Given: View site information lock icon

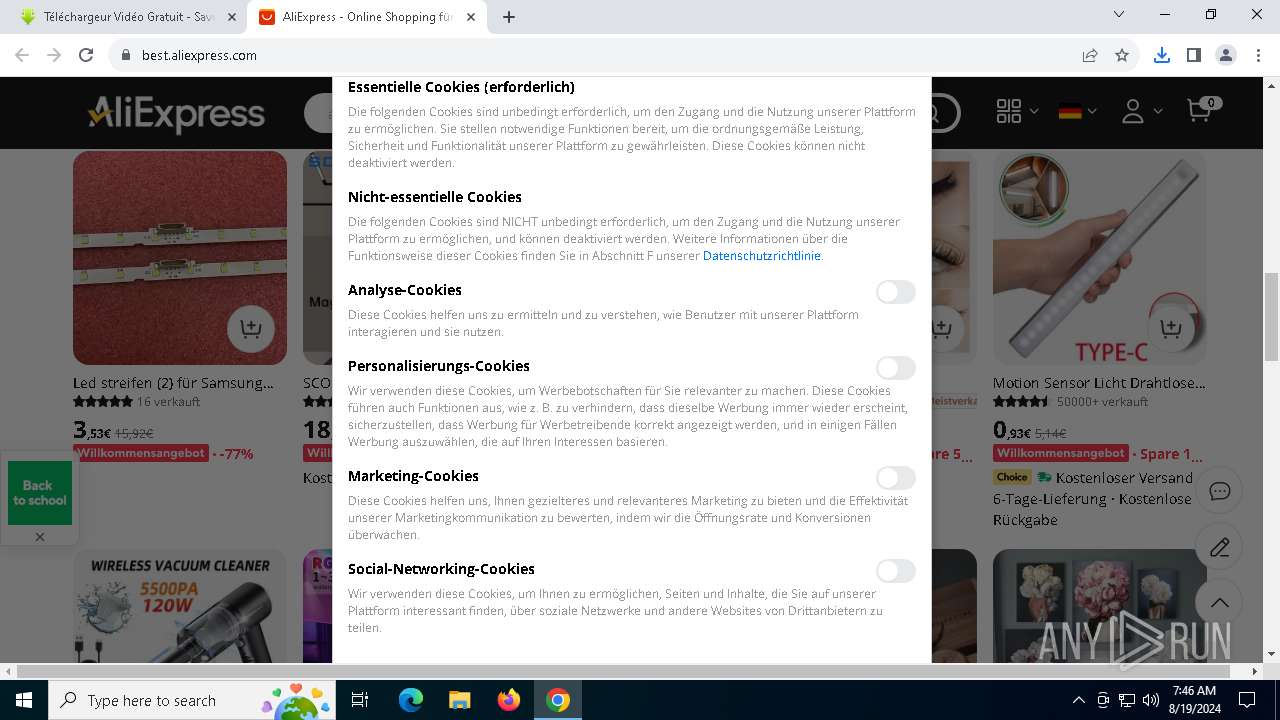Looking at the screenshot, I should [125, 55].
